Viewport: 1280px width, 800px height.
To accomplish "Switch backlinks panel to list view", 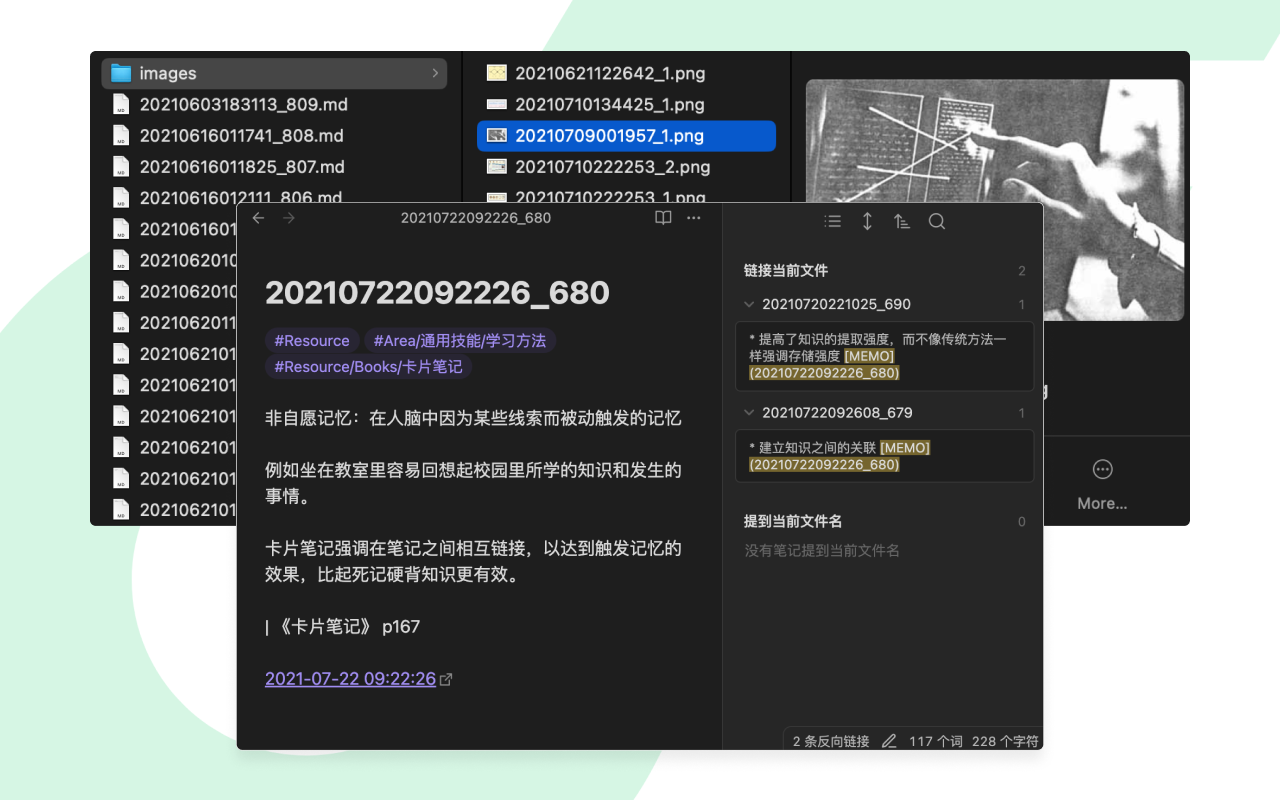I will click(832, 221).
